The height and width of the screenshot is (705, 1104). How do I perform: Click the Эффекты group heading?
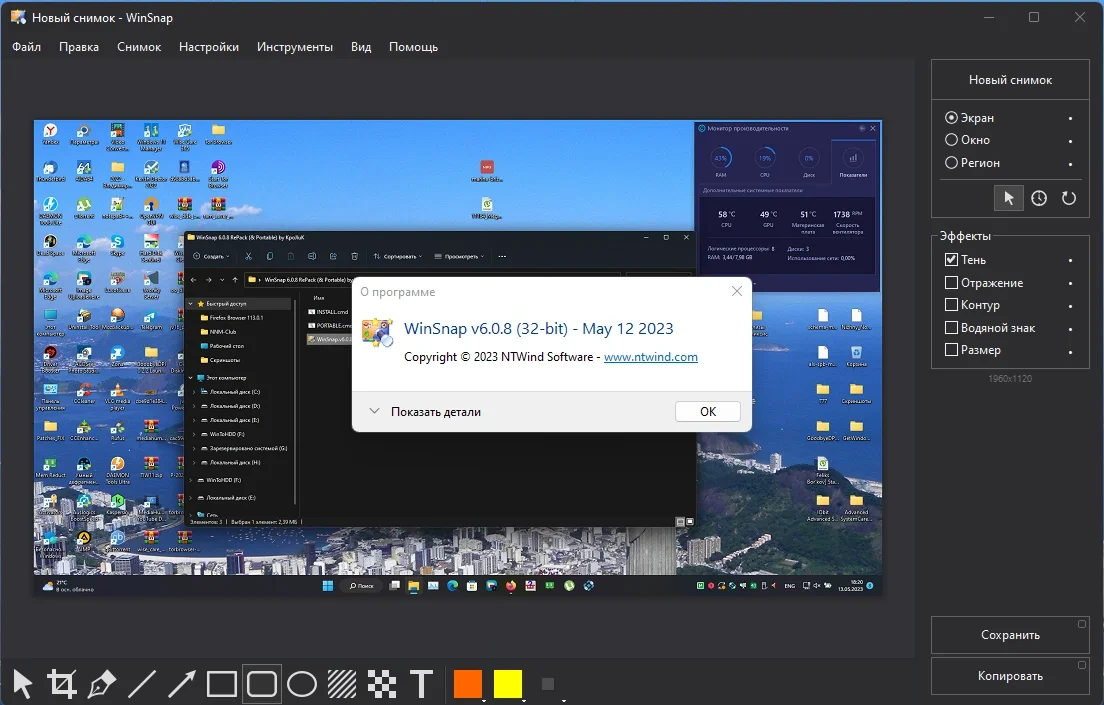965,236
